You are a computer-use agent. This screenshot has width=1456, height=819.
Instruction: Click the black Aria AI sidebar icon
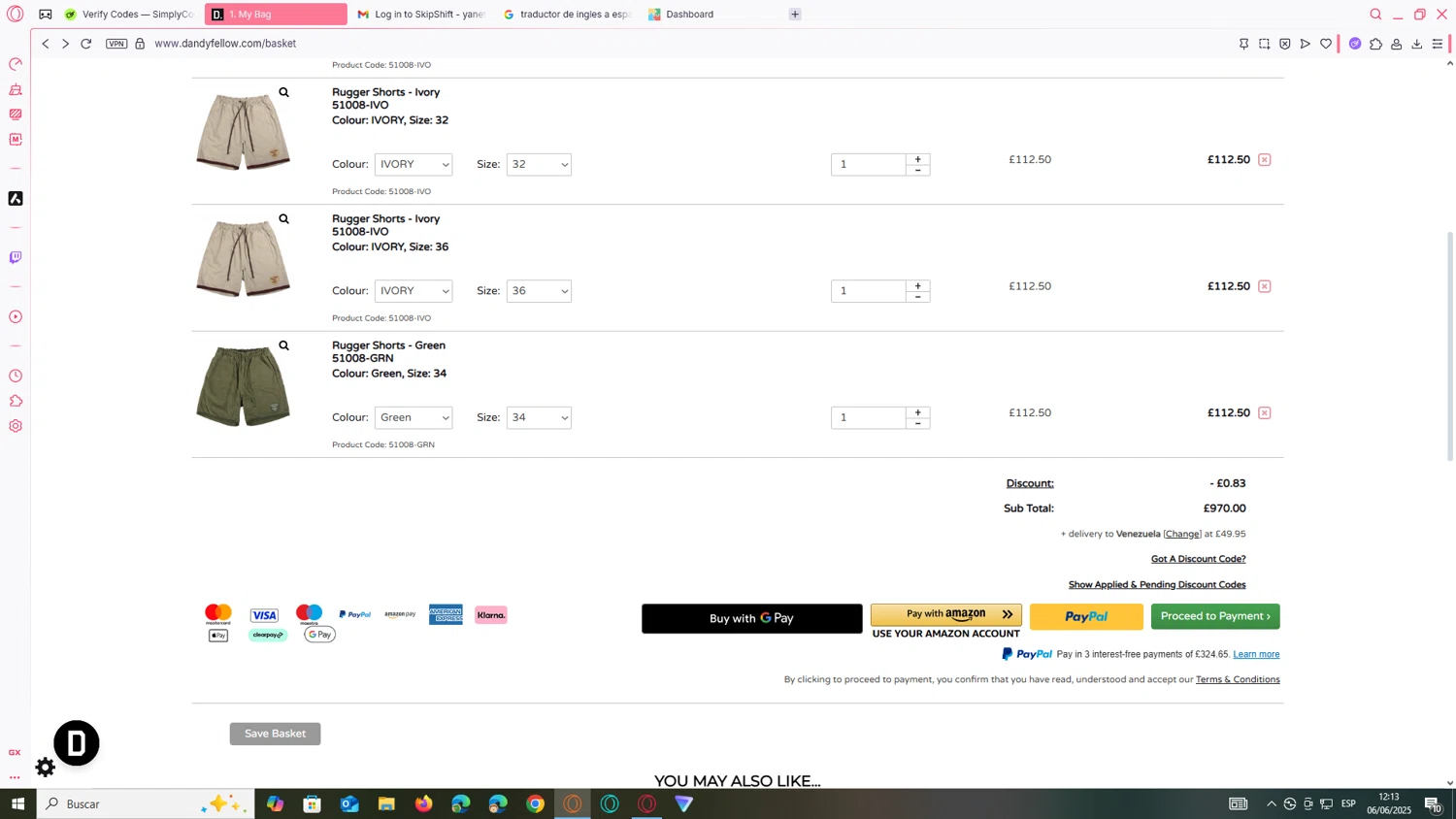click(16, 198)
